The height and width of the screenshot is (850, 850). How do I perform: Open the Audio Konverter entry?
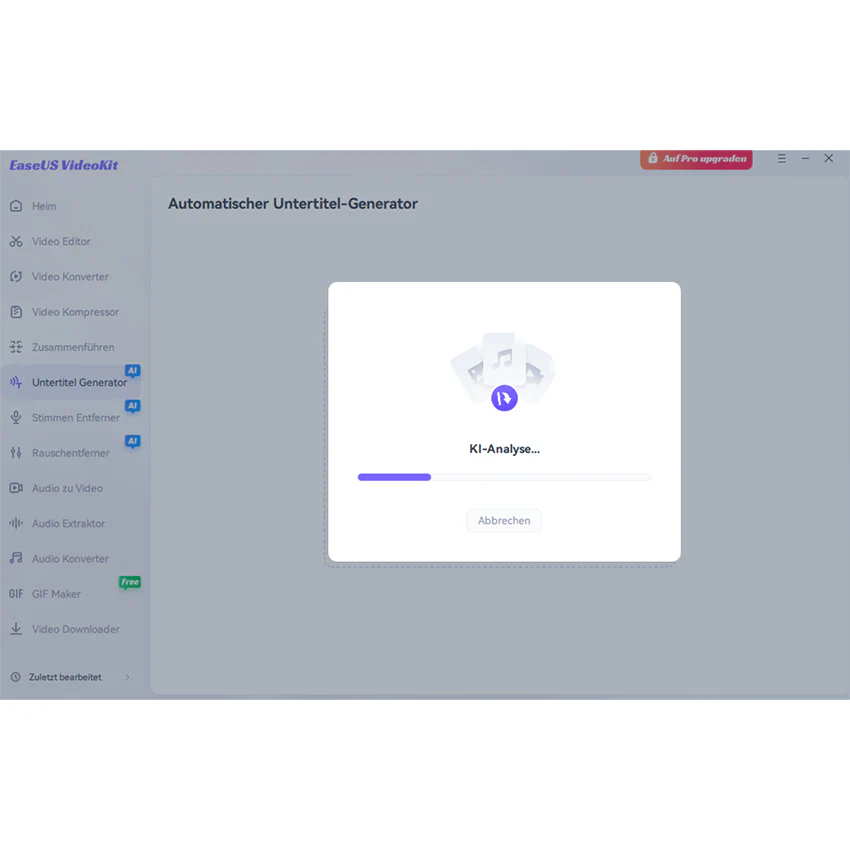click(x=71, y=558)
